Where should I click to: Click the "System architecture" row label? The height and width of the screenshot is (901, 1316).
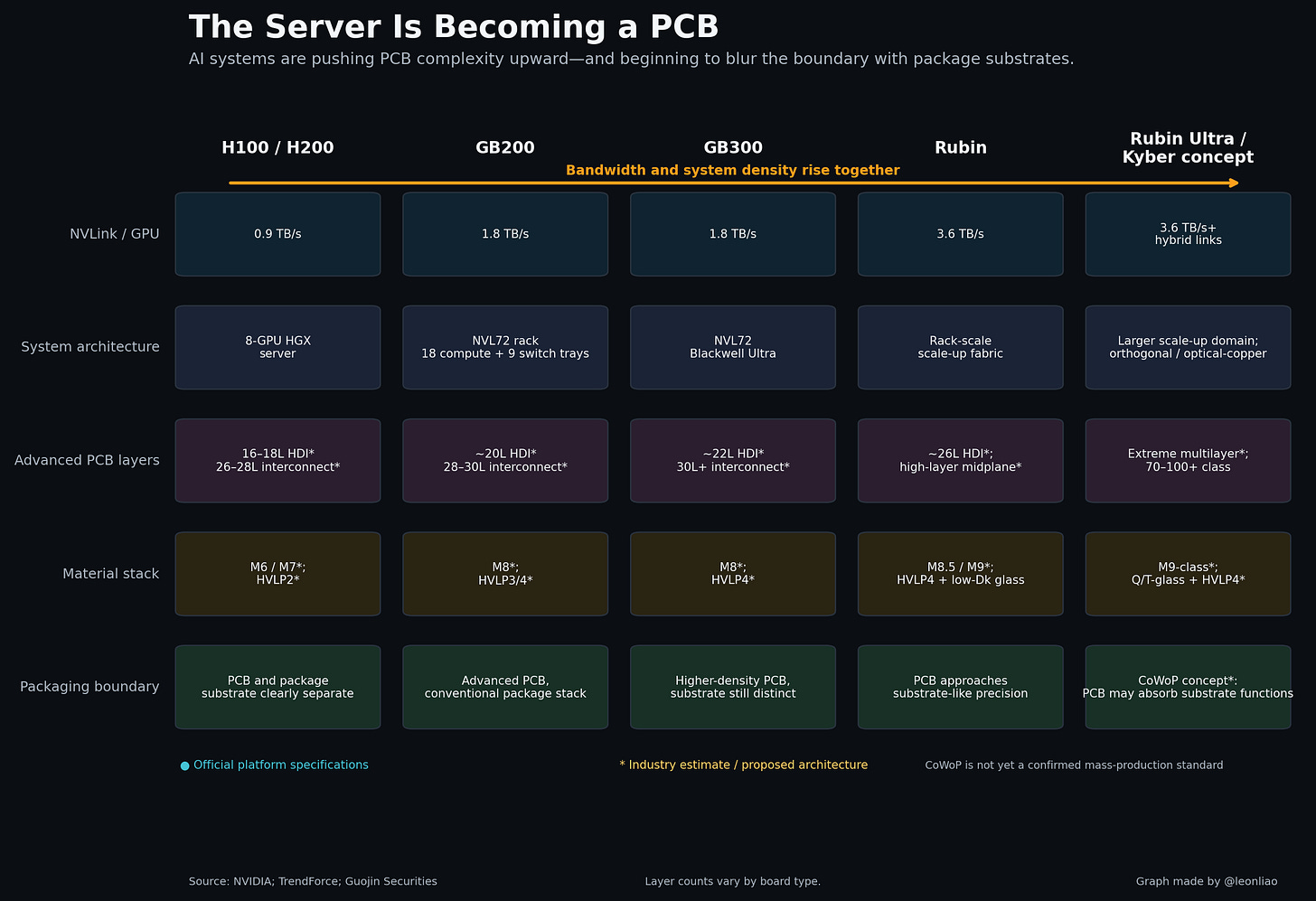90,347
